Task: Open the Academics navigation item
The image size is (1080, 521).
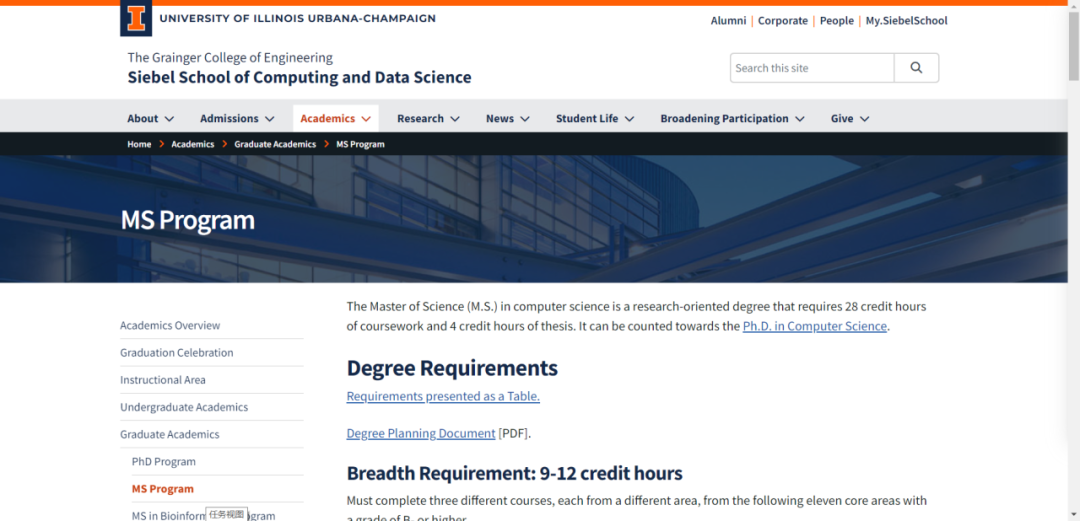Action: tap(327, 119)
